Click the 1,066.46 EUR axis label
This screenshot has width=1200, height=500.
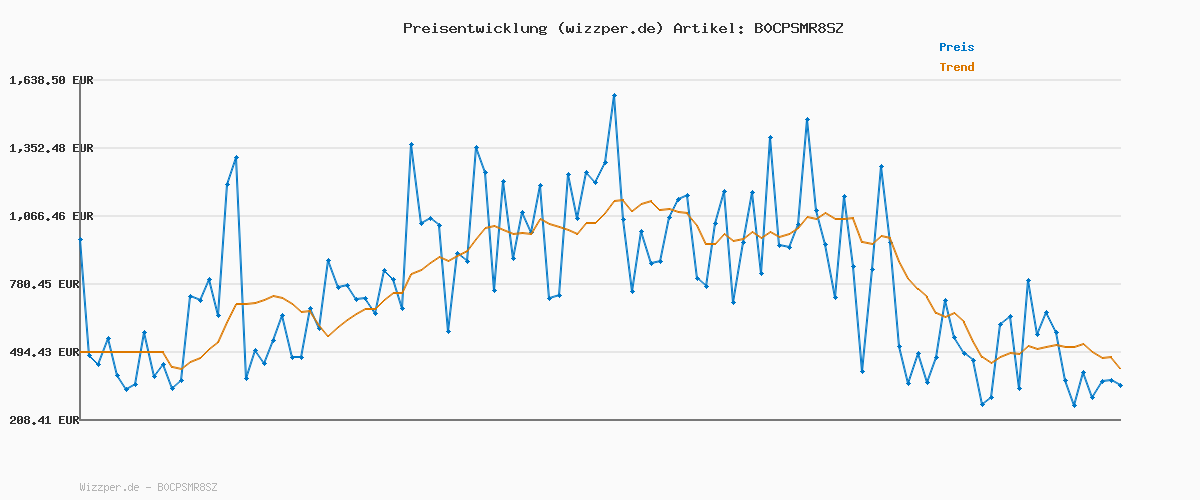(x=51, y=216)
